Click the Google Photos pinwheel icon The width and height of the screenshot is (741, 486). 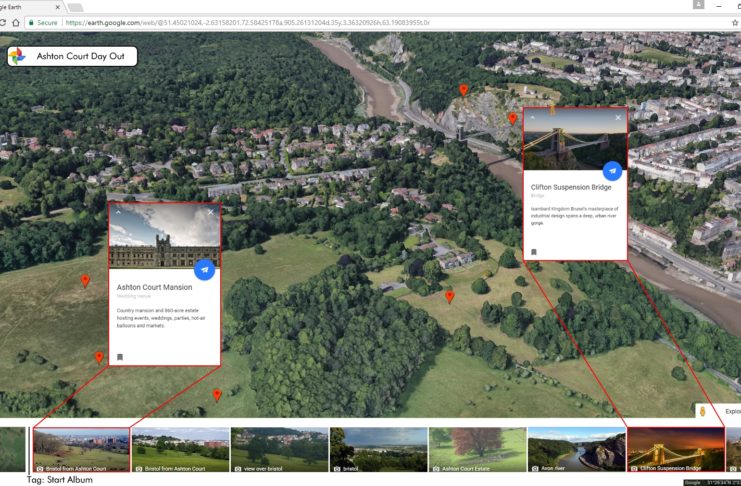tap(18, 57)
